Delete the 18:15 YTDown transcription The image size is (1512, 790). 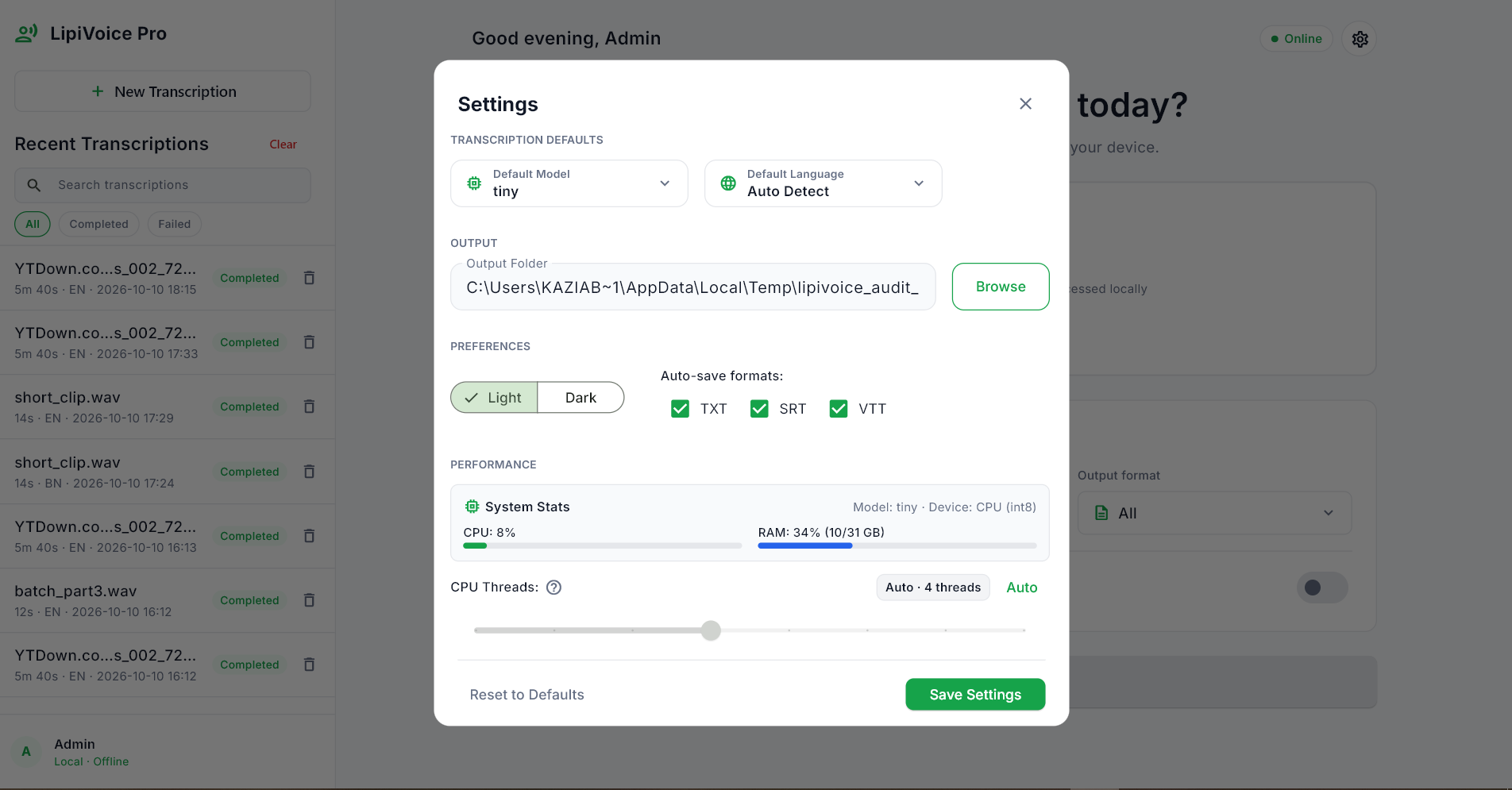tap(310, 278)
